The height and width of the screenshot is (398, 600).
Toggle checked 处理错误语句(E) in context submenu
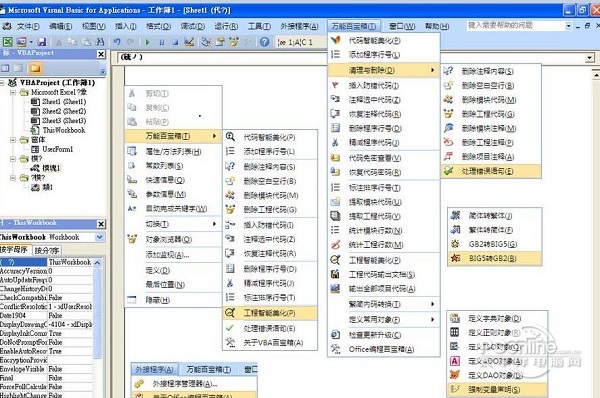point(270,328)
